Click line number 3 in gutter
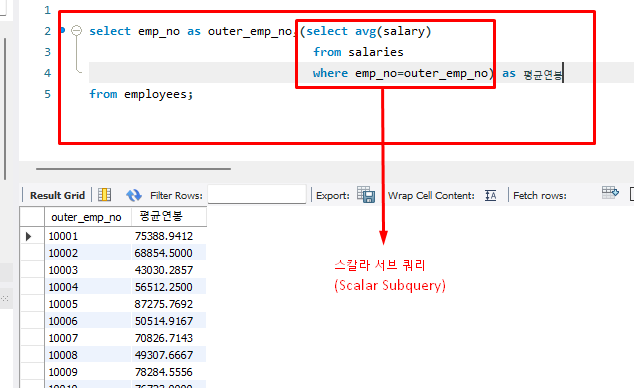 pyautogui.click(x=48, y=52)
